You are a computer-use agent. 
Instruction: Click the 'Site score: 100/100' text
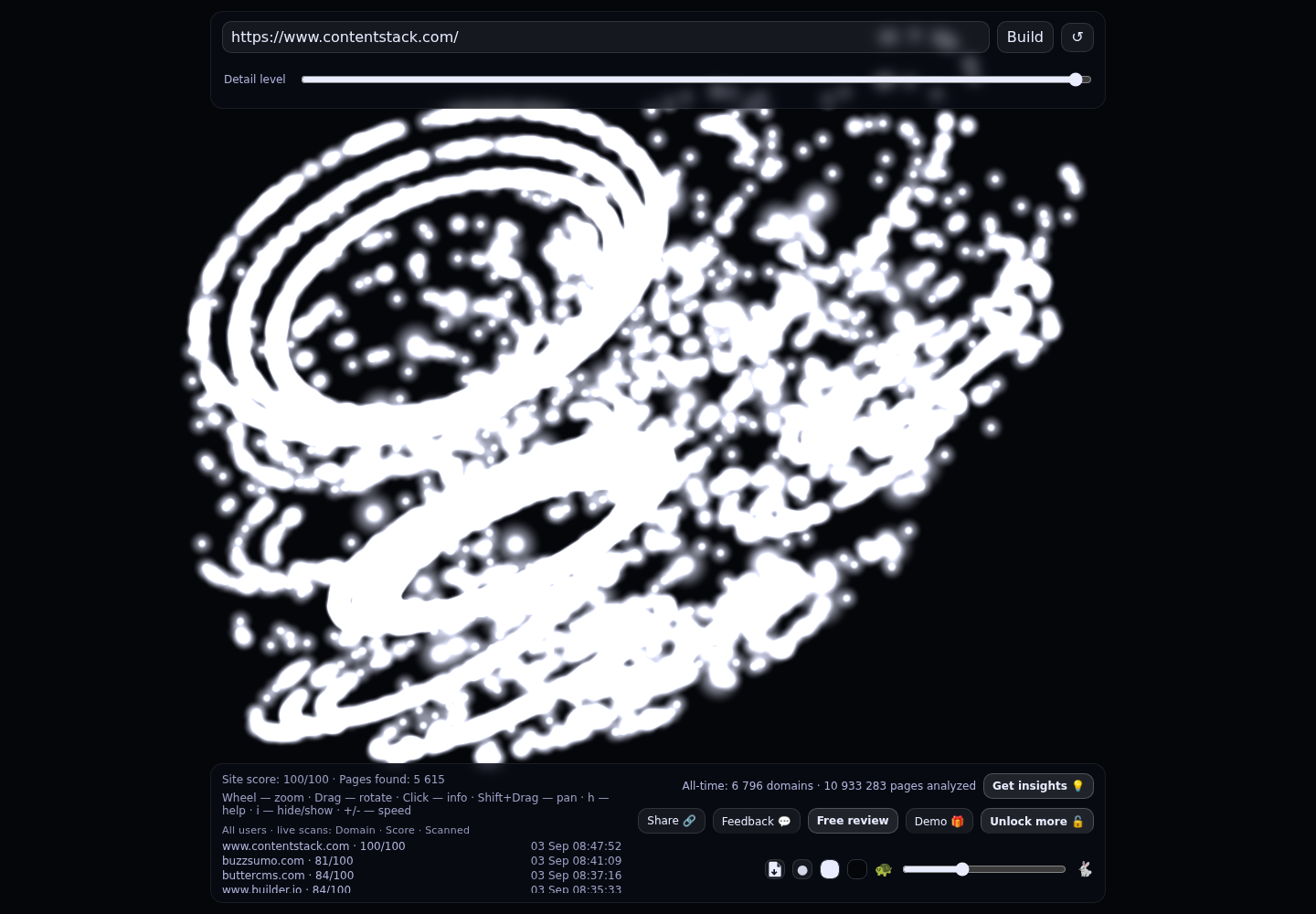(275, 780)
